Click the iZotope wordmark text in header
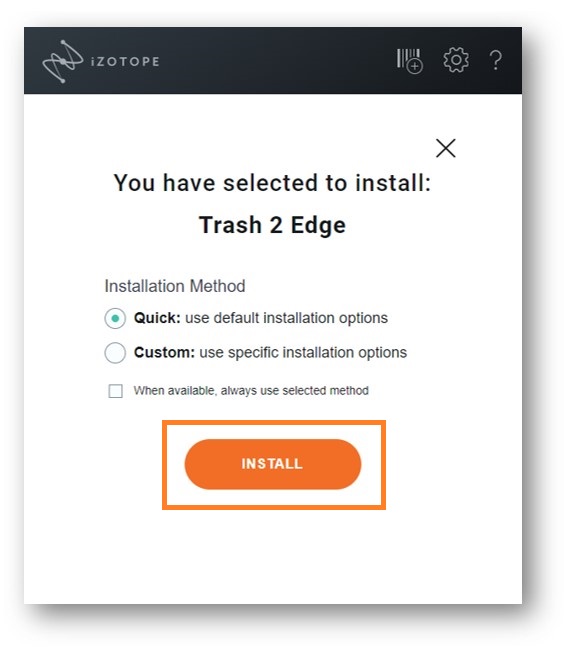Image resolution: width=578 pixels, height=656 pixels. point(125,62)
